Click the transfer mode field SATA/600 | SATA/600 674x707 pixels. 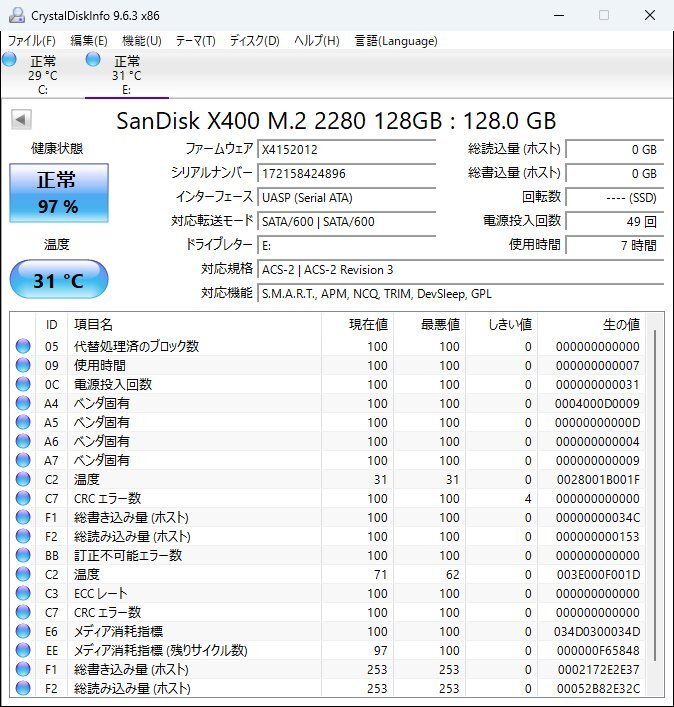[346, 221]
